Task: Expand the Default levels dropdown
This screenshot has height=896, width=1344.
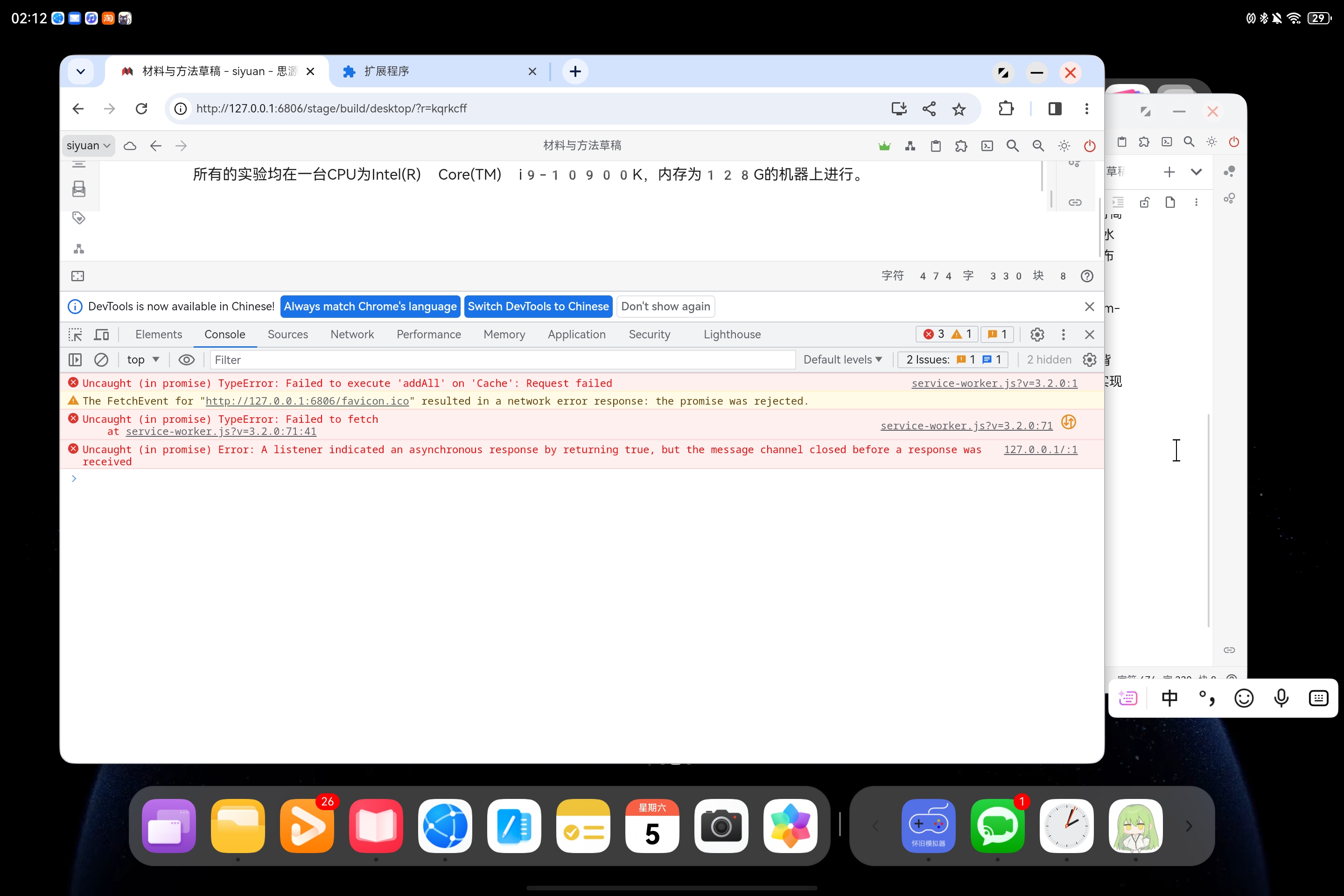Action: coord(842,359)
